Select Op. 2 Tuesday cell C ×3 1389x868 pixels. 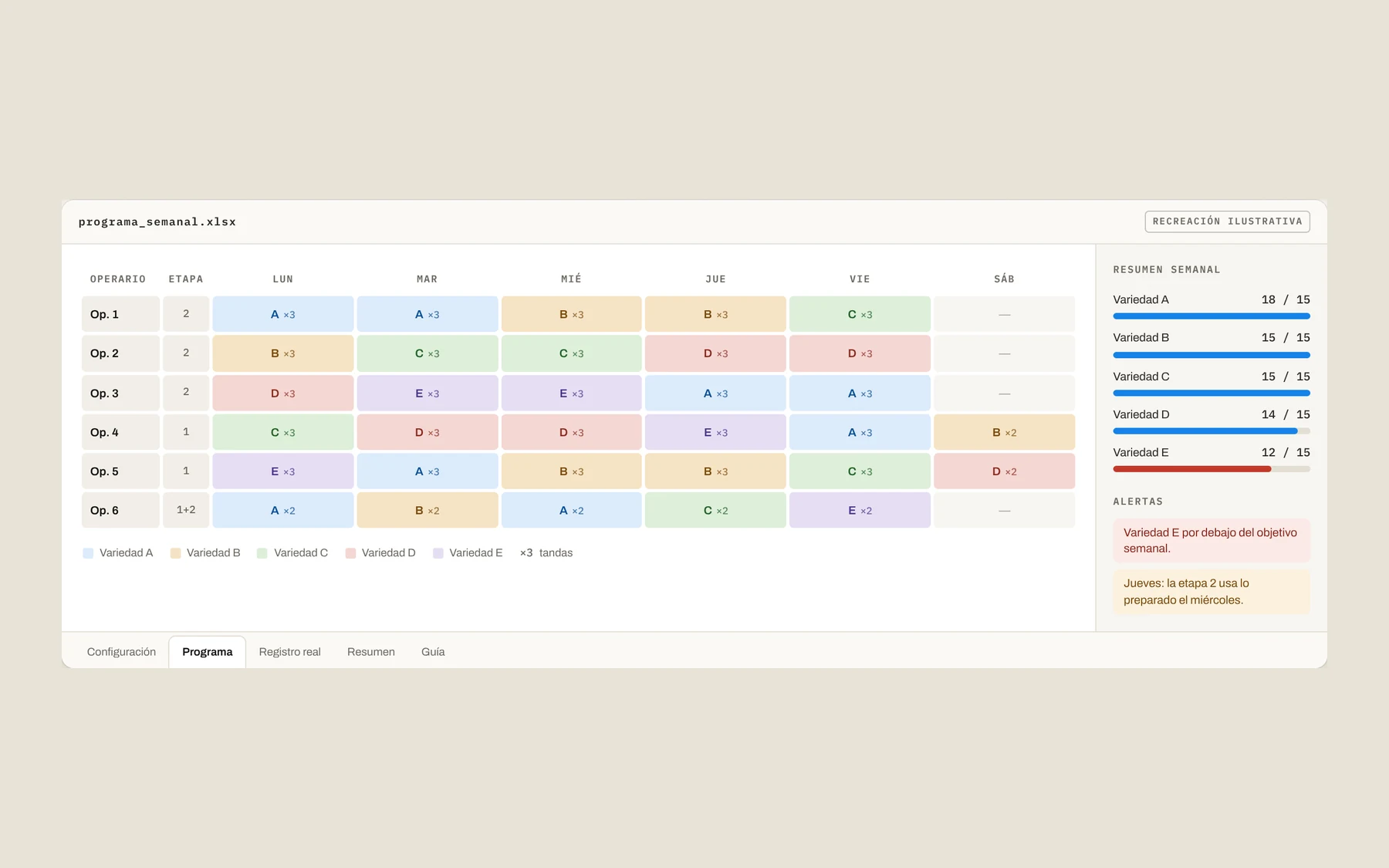click(x=428, y=353)
